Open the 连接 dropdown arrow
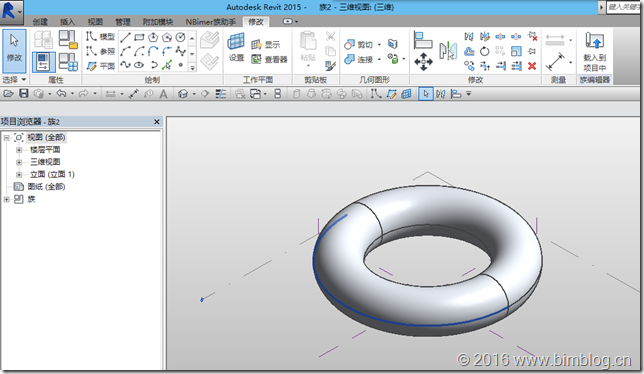The image size is (644, 374). (x=379, y=60)
